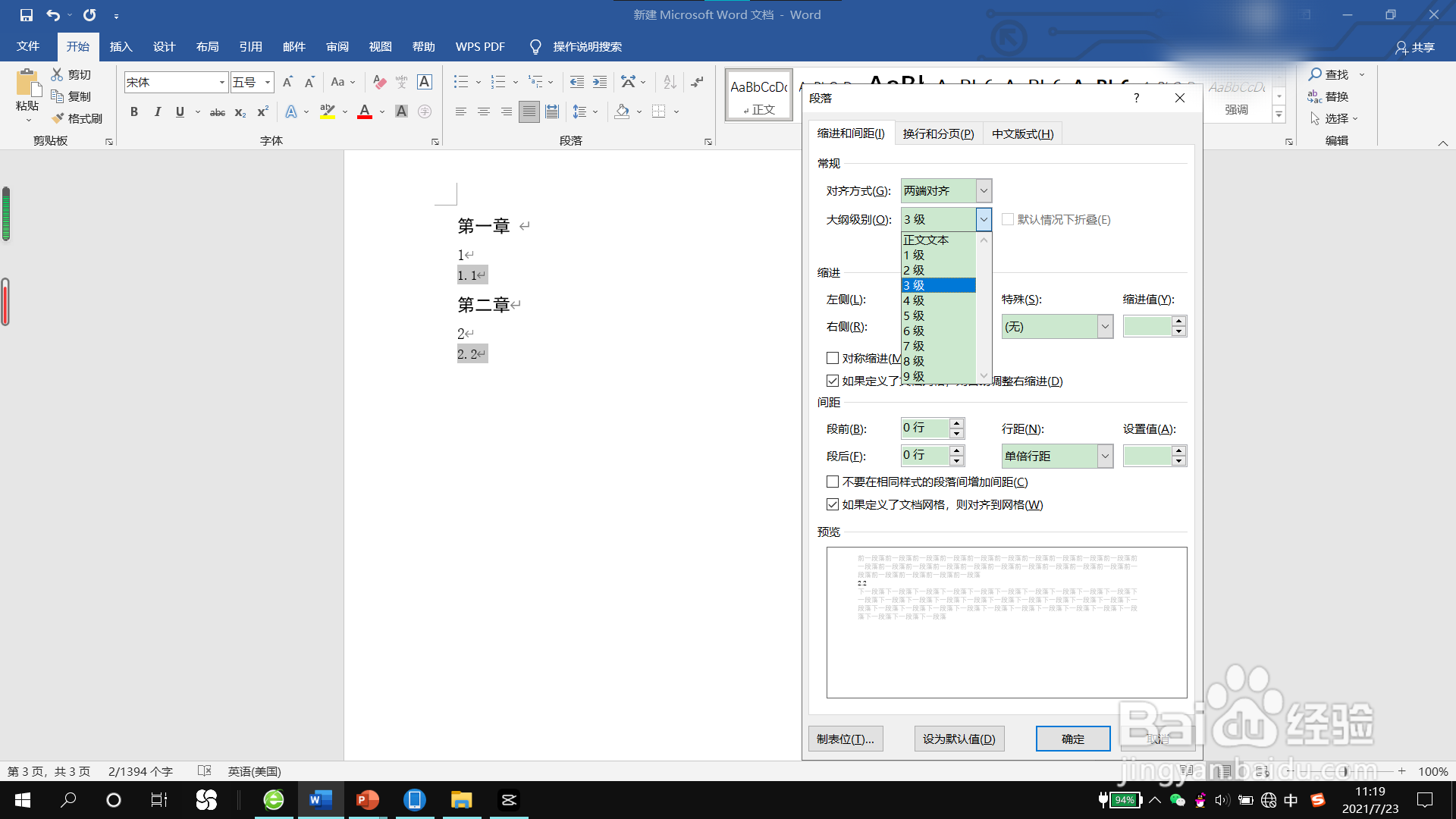Uncheck snap to document grid option
The image size is (1456, 819).
pyautogui.click(x=833, y=504)
